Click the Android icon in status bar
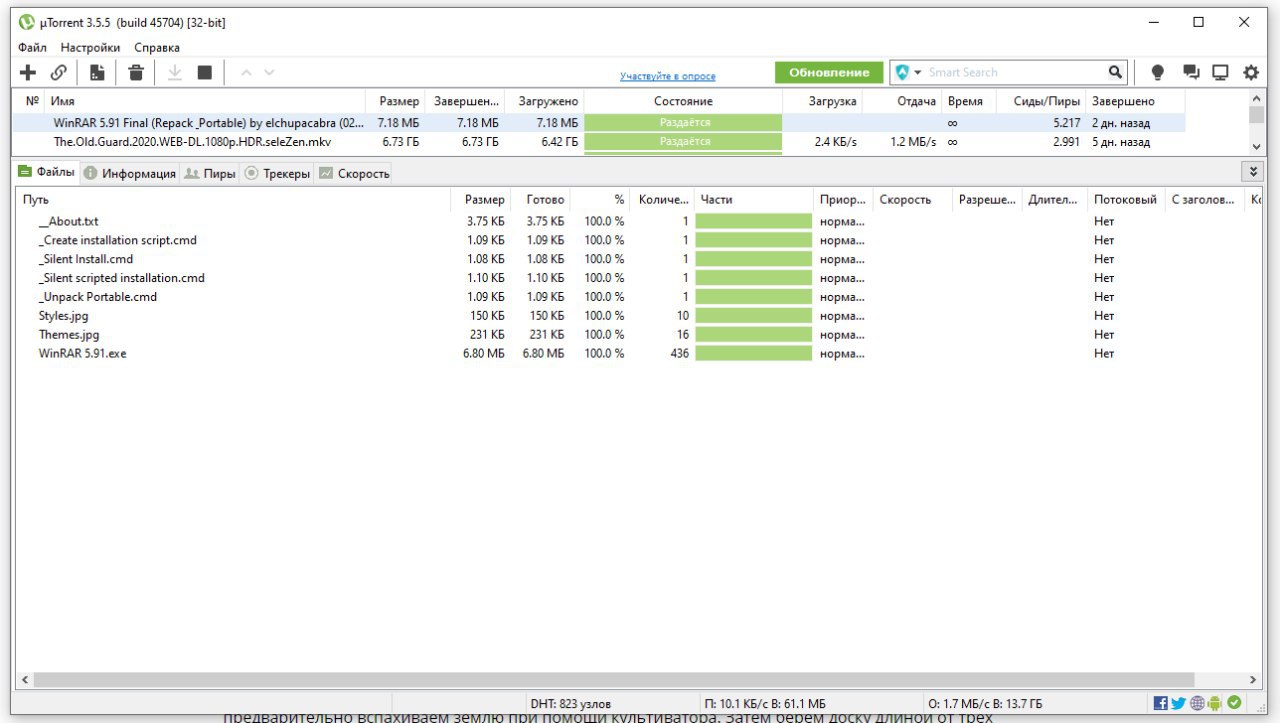Image resolution: width=1280 pixels, height=723 pixels. tap(1215, 703)
